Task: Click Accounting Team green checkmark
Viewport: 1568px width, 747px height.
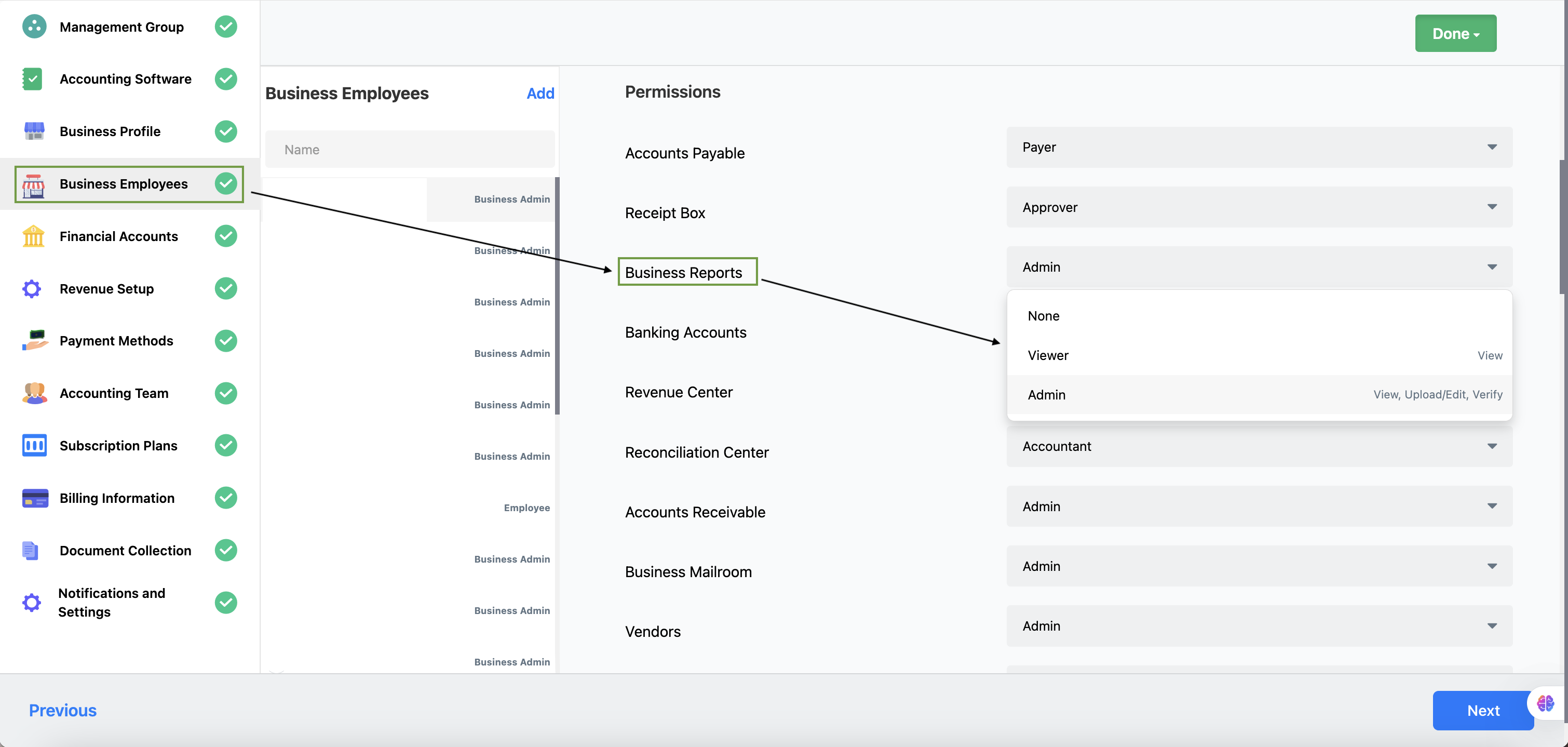Action: point(226,393)
